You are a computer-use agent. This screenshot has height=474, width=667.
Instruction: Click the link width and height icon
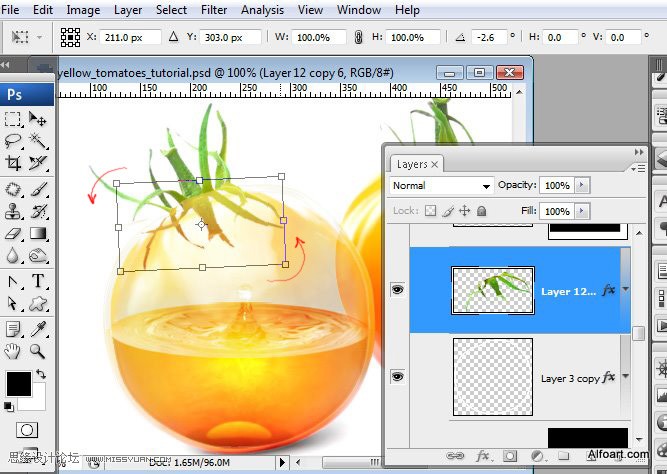click(358, 37)
